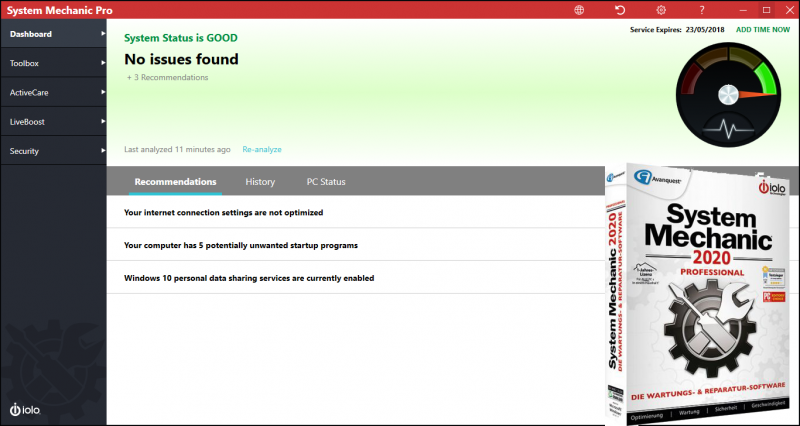Click the Service Expires date 23/05/2018
This screenshot has width=800, height=426.
click(705, 30)
